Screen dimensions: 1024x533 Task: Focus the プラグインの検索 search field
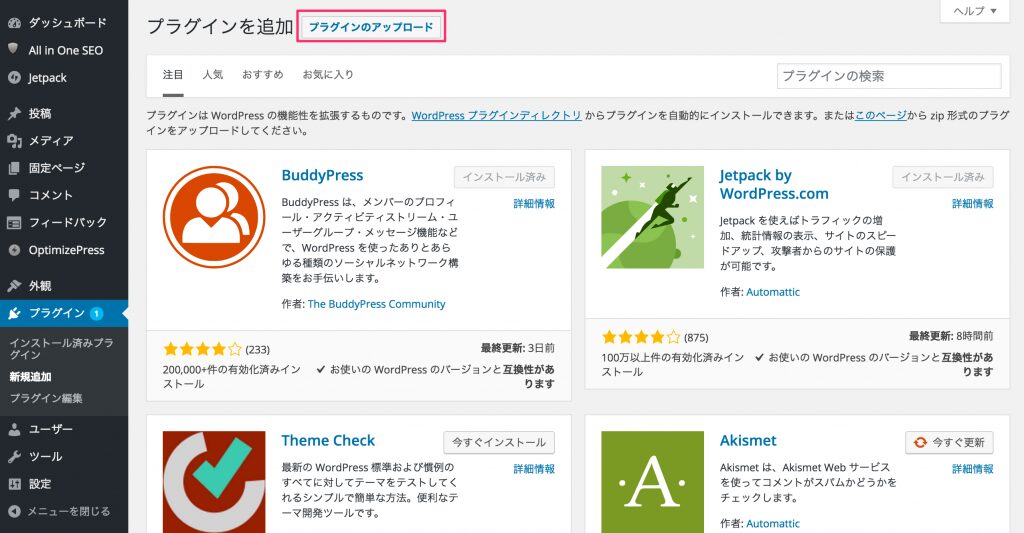(888, 76)
